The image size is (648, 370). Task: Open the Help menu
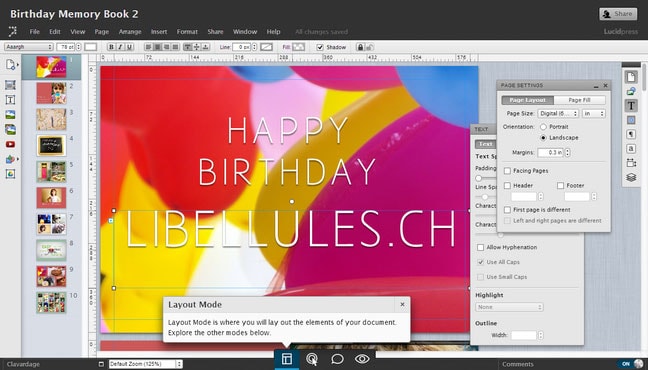273,31
